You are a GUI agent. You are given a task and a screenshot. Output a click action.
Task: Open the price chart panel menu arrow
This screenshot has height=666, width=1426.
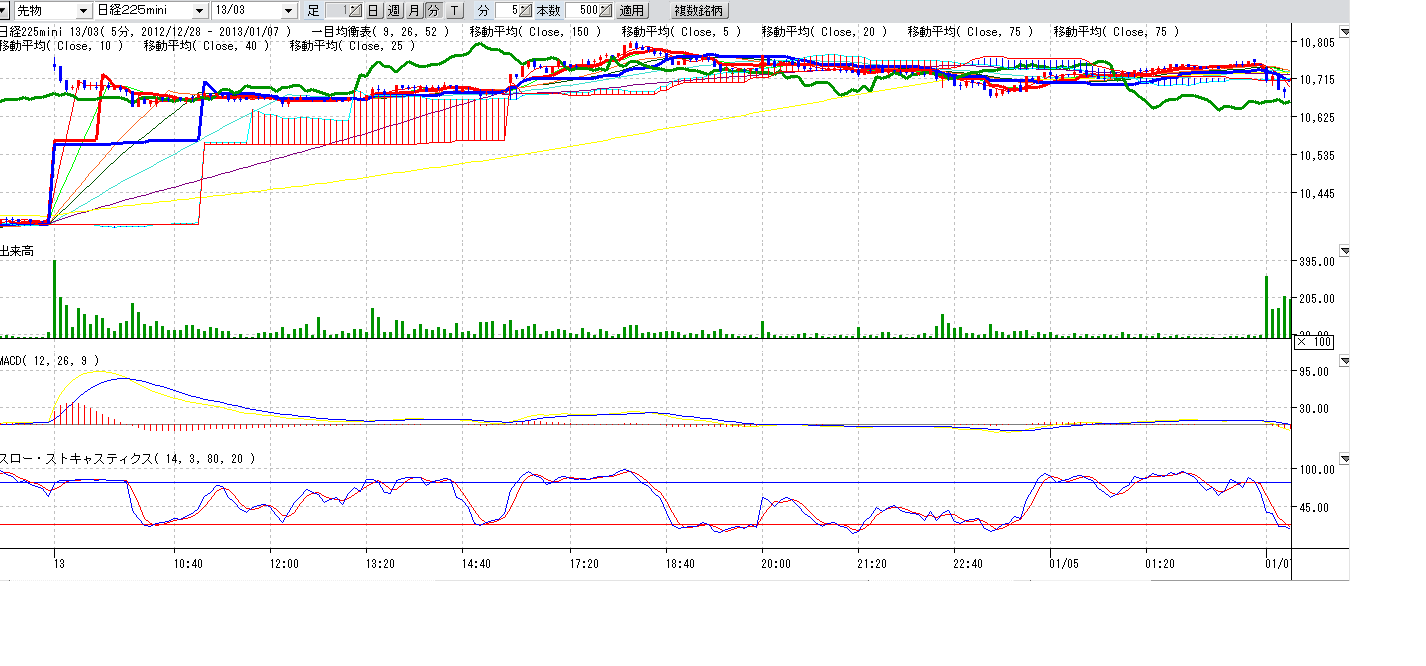pyautogui.click(x=1344, y=32)
